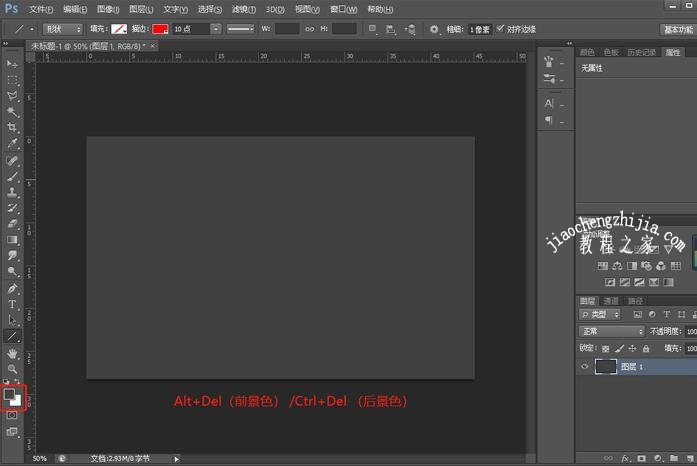Image resolution: width=697 pixels, height=466 pixels.
Task: Click the red stroke color swatch
Action: click(160, 30)
